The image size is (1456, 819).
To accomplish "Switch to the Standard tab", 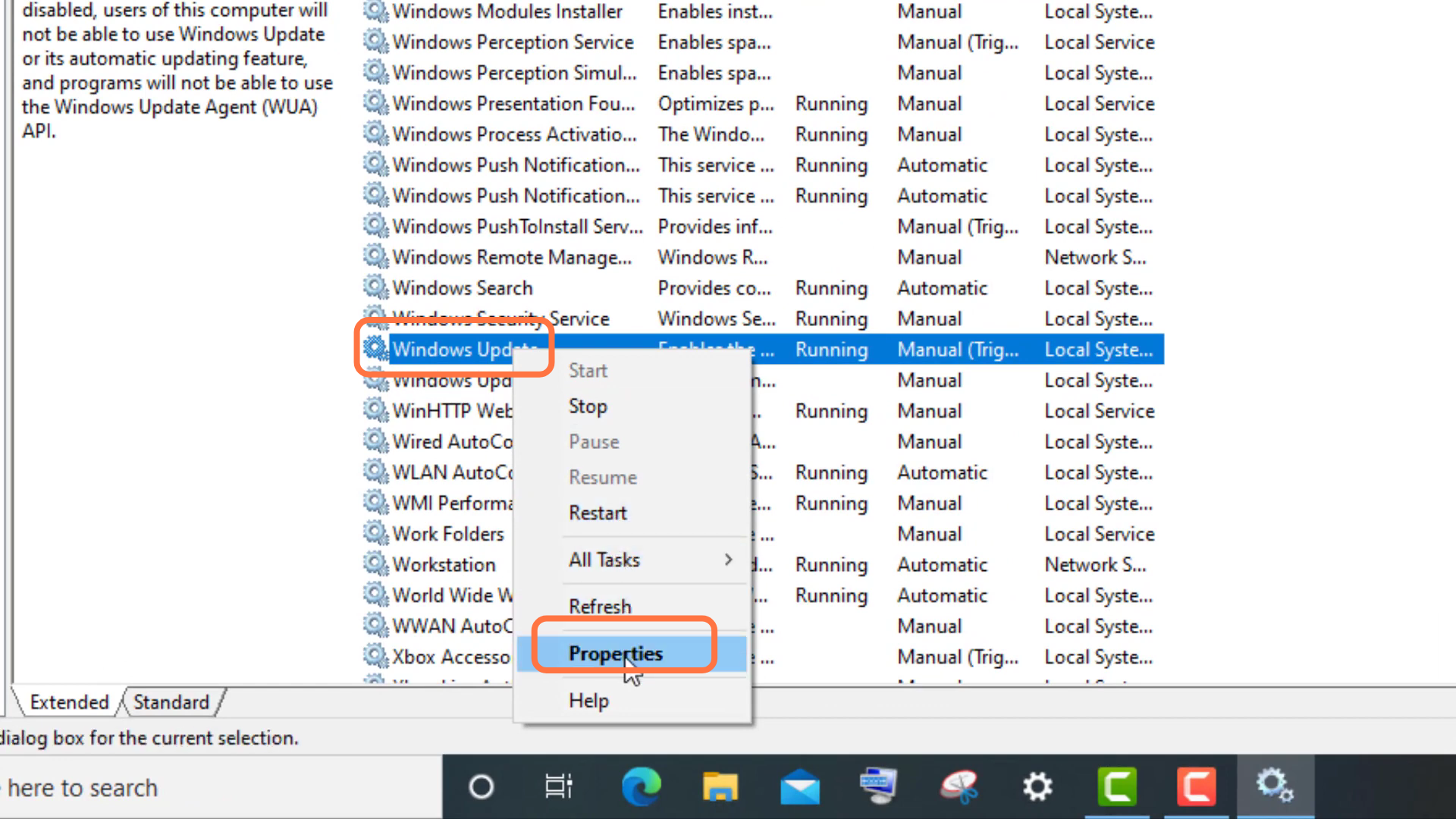I will (171, 702).
